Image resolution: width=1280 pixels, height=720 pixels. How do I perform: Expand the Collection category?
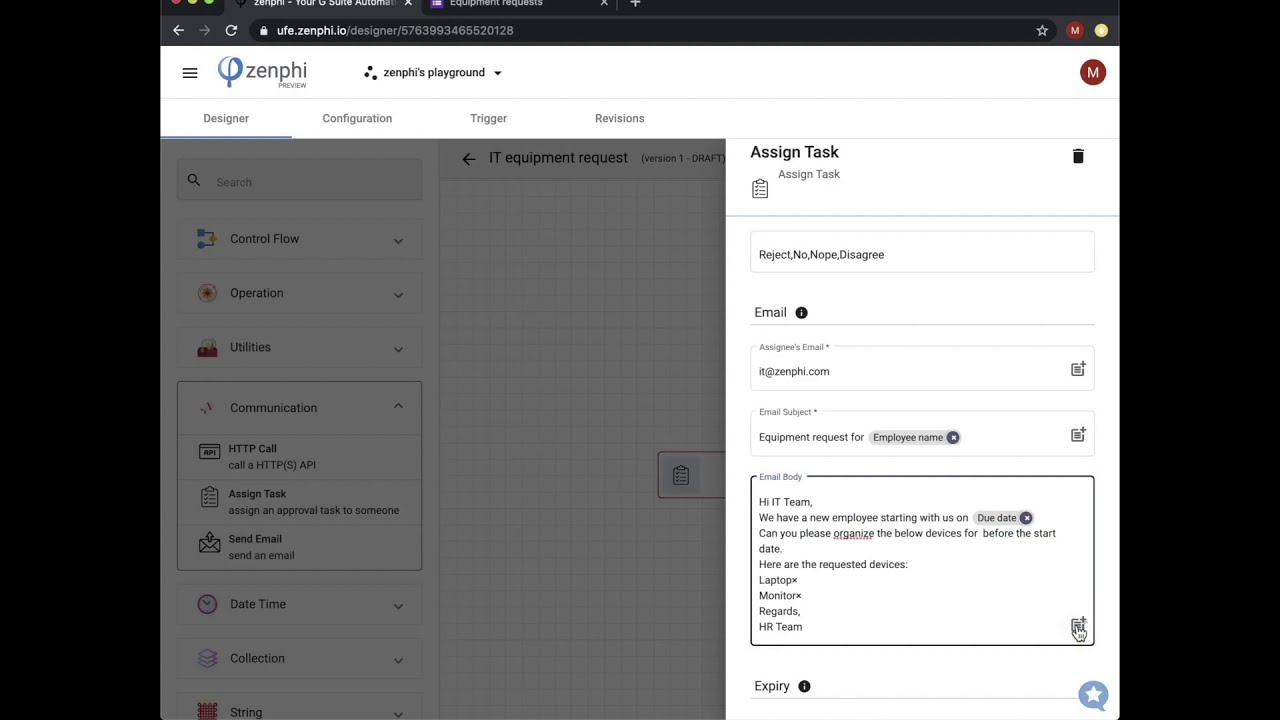[x=299, y=658]
